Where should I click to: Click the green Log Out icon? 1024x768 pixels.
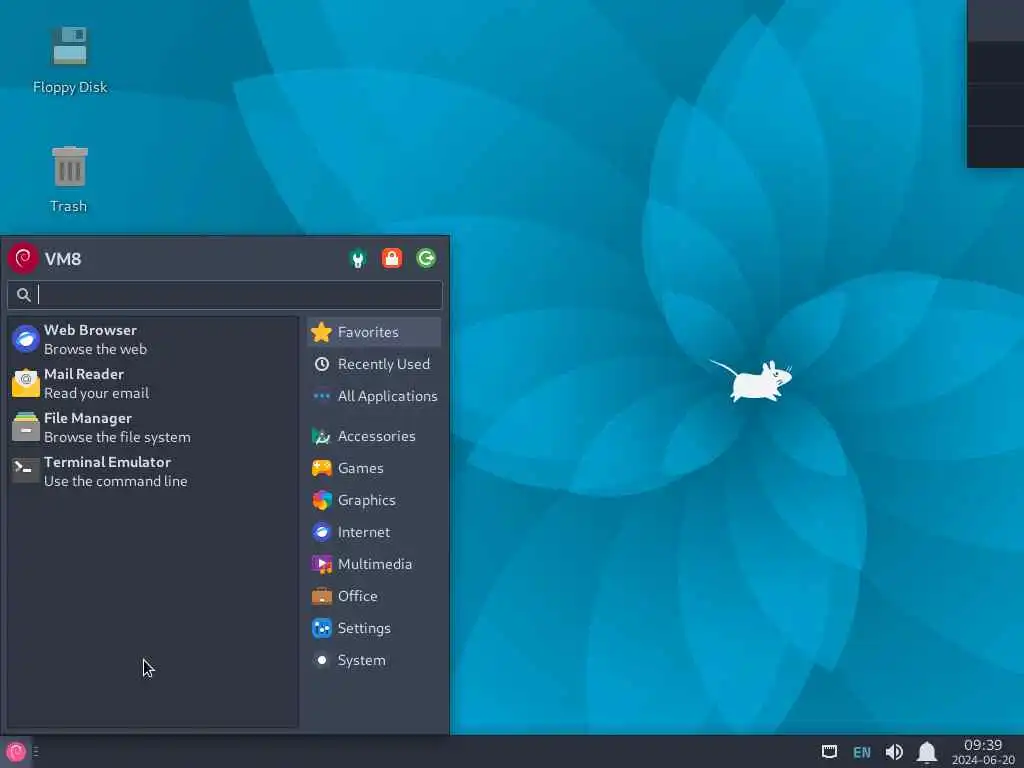(426, 259)
